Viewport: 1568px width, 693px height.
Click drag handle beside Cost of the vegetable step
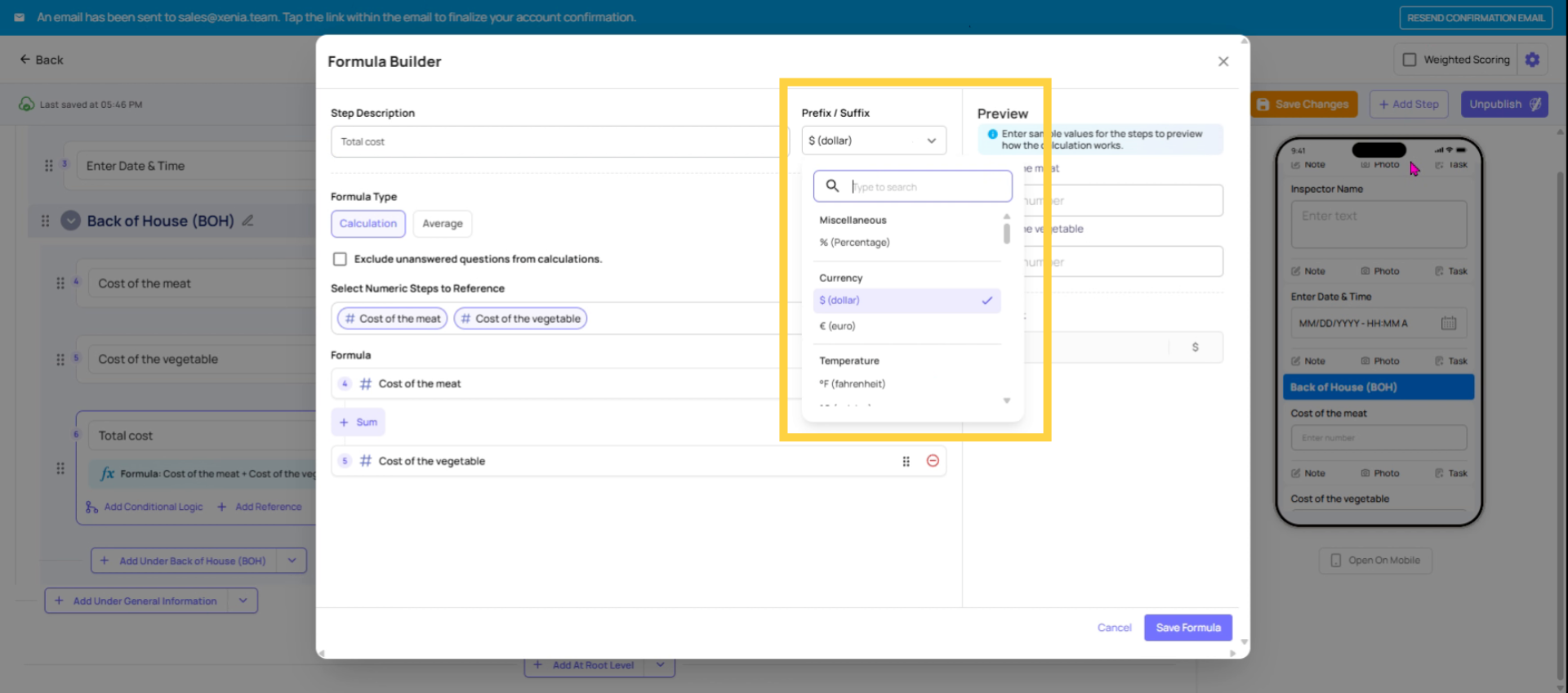point(60,360)
